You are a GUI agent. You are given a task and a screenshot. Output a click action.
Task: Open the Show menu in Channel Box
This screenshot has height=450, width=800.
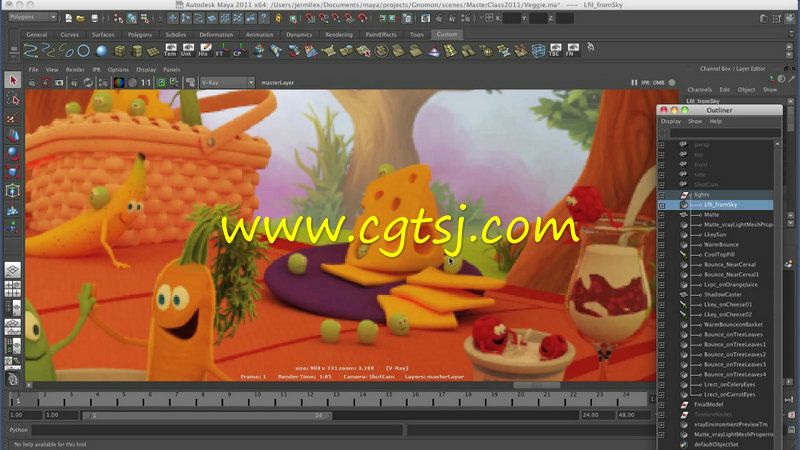(x=770, y=90)
